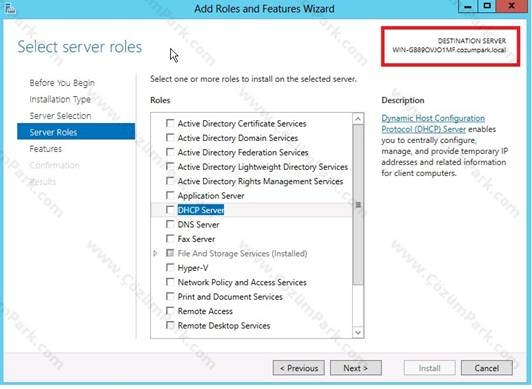Select the Fax Server role label
Screen dimensions: 532x389
pos(196,239)
